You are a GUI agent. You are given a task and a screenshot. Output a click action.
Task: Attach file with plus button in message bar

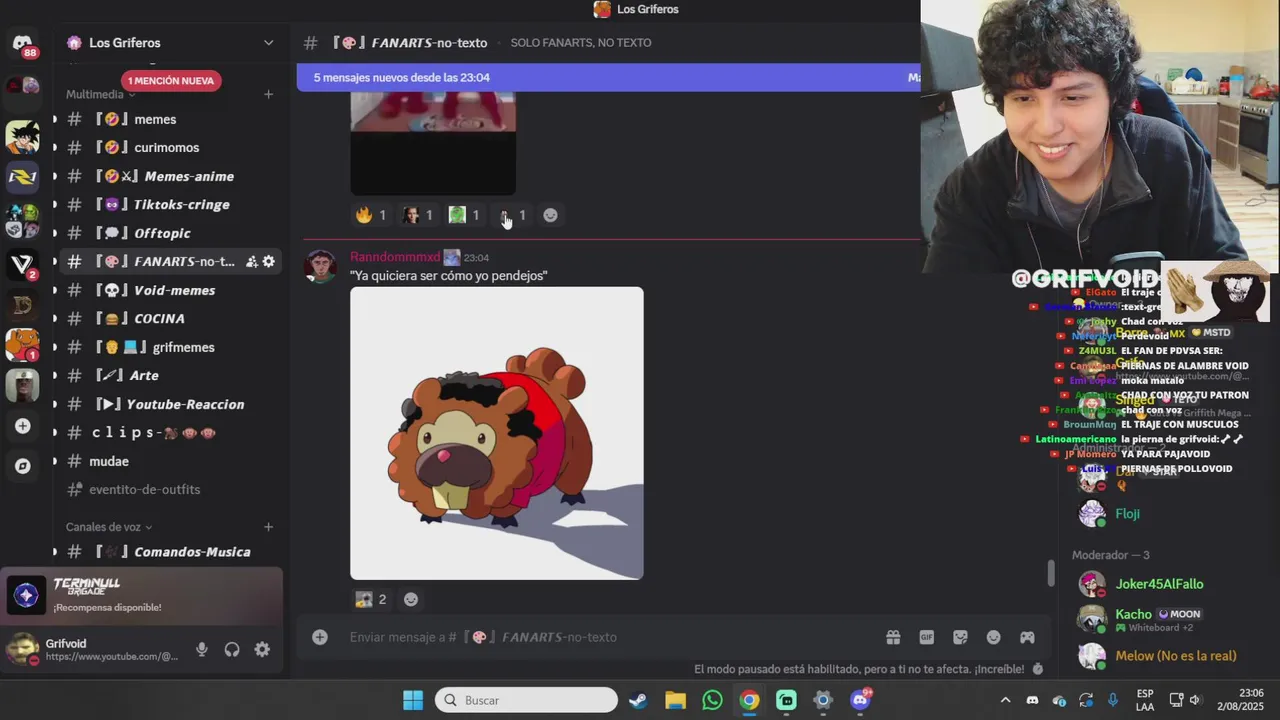(320, 637)
